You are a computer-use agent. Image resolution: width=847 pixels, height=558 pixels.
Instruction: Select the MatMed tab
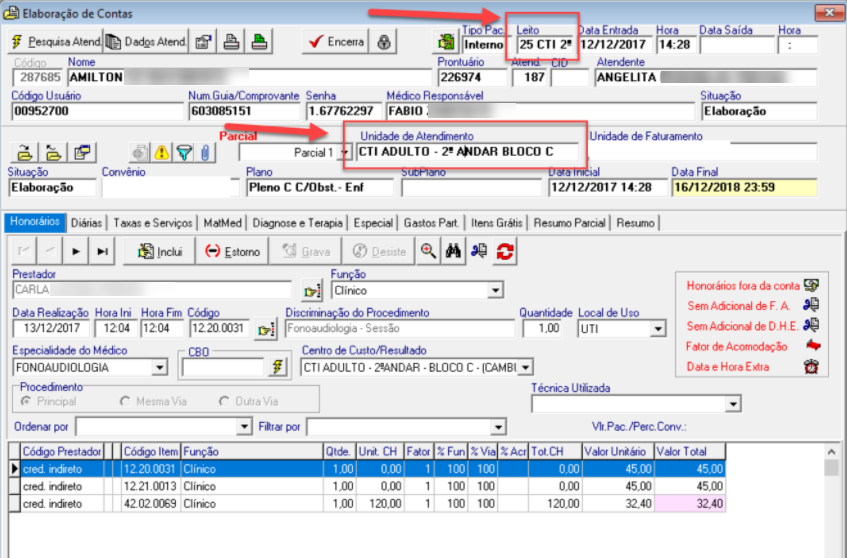[223, 223]
